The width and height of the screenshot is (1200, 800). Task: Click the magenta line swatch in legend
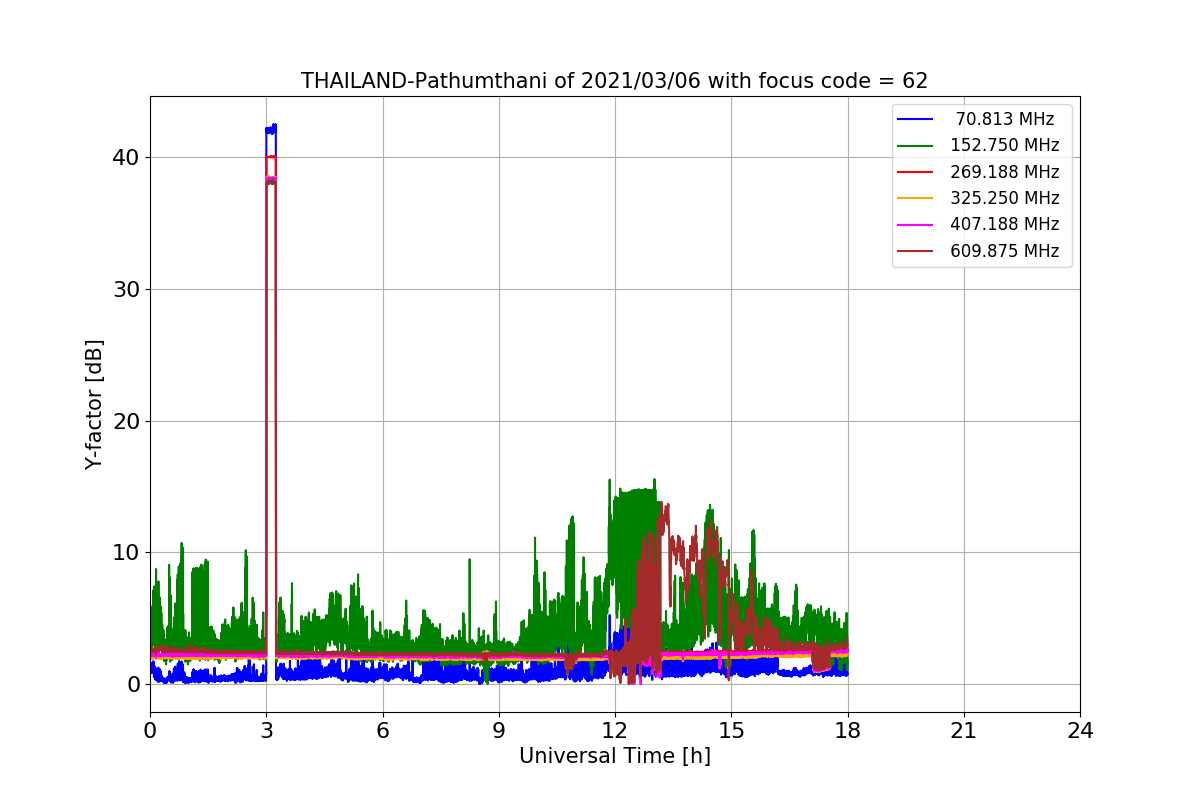point(916,225)
